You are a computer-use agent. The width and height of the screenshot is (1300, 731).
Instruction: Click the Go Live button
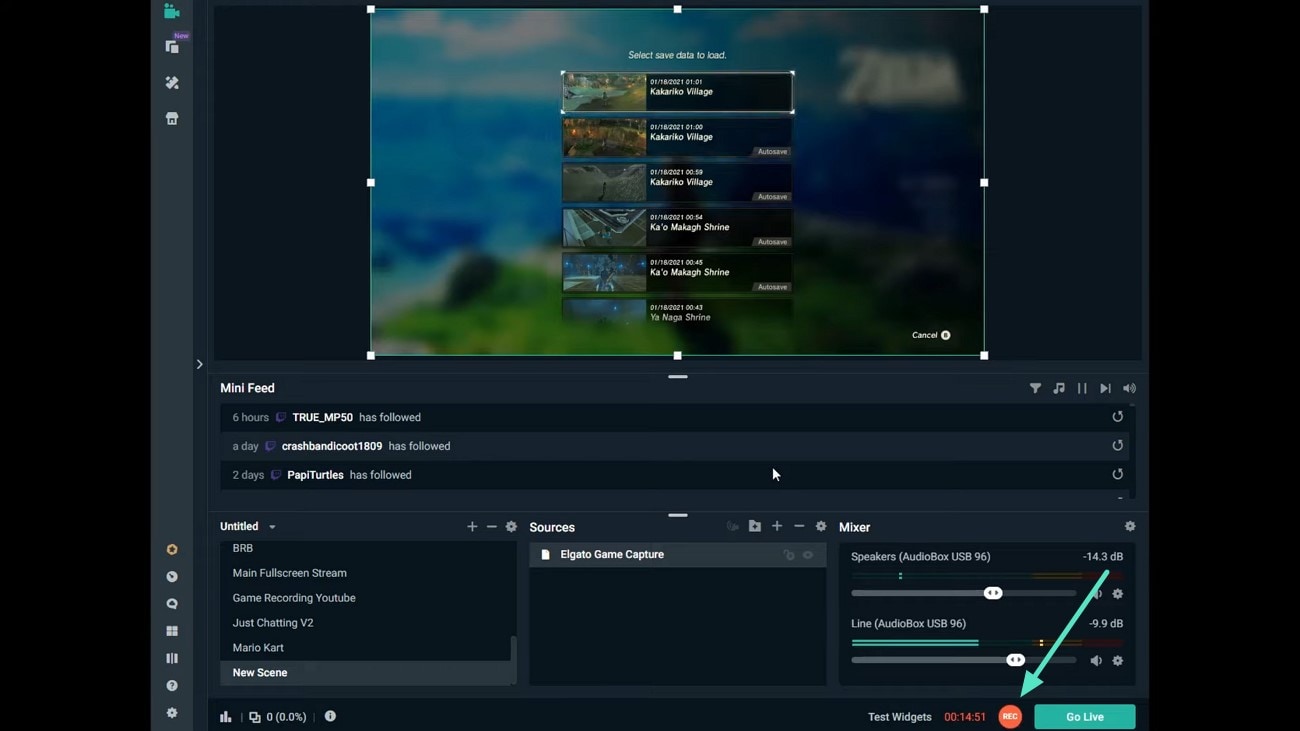(1084, 717)
